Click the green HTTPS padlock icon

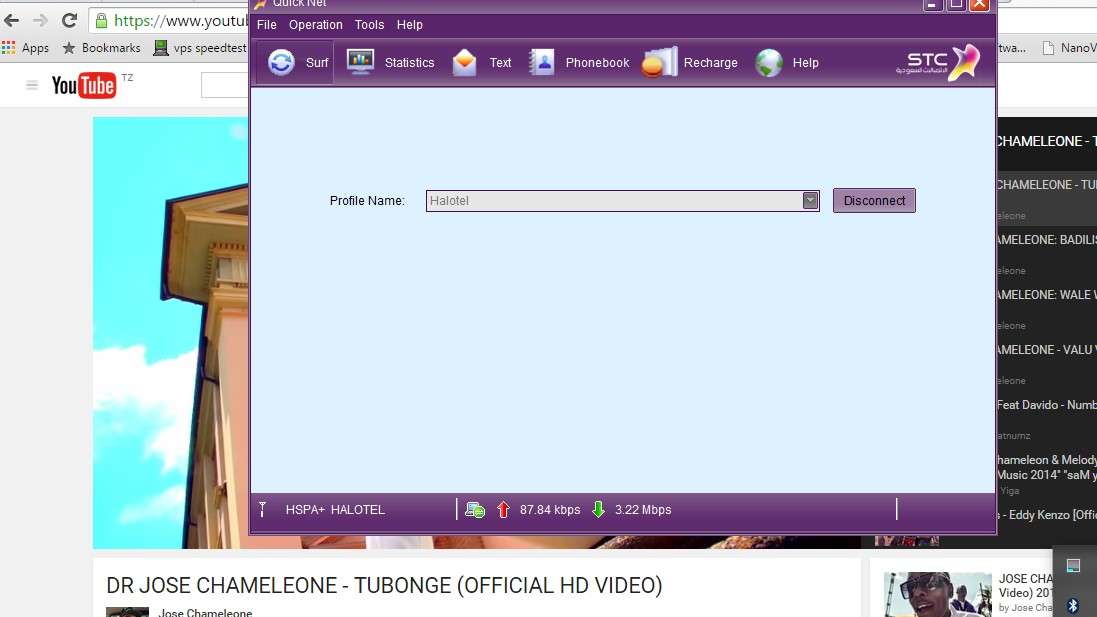click(101, 20)
